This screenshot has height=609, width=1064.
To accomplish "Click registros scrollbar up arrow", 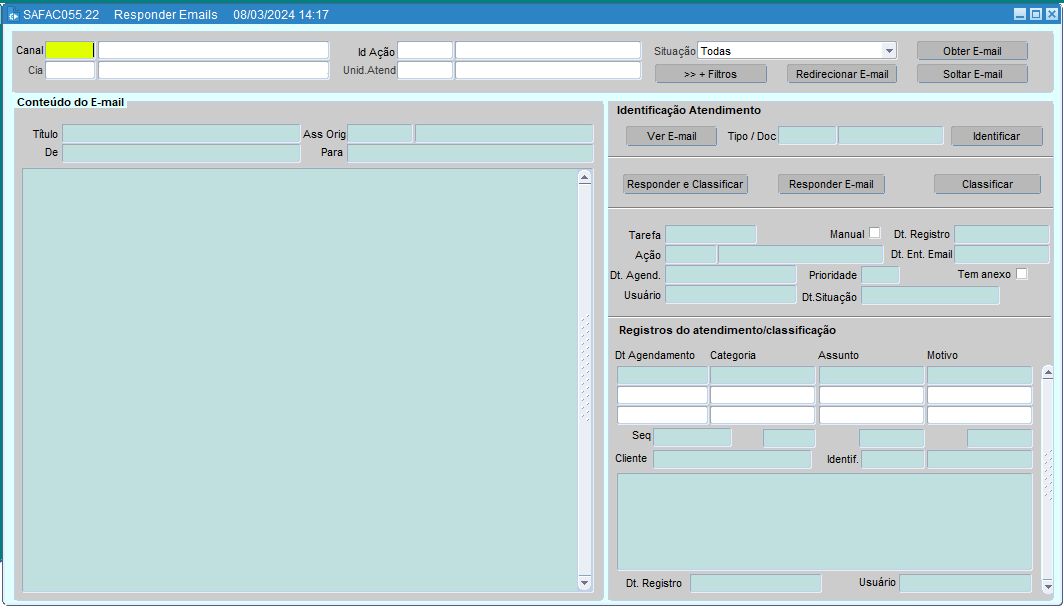I will [1048, 373].
